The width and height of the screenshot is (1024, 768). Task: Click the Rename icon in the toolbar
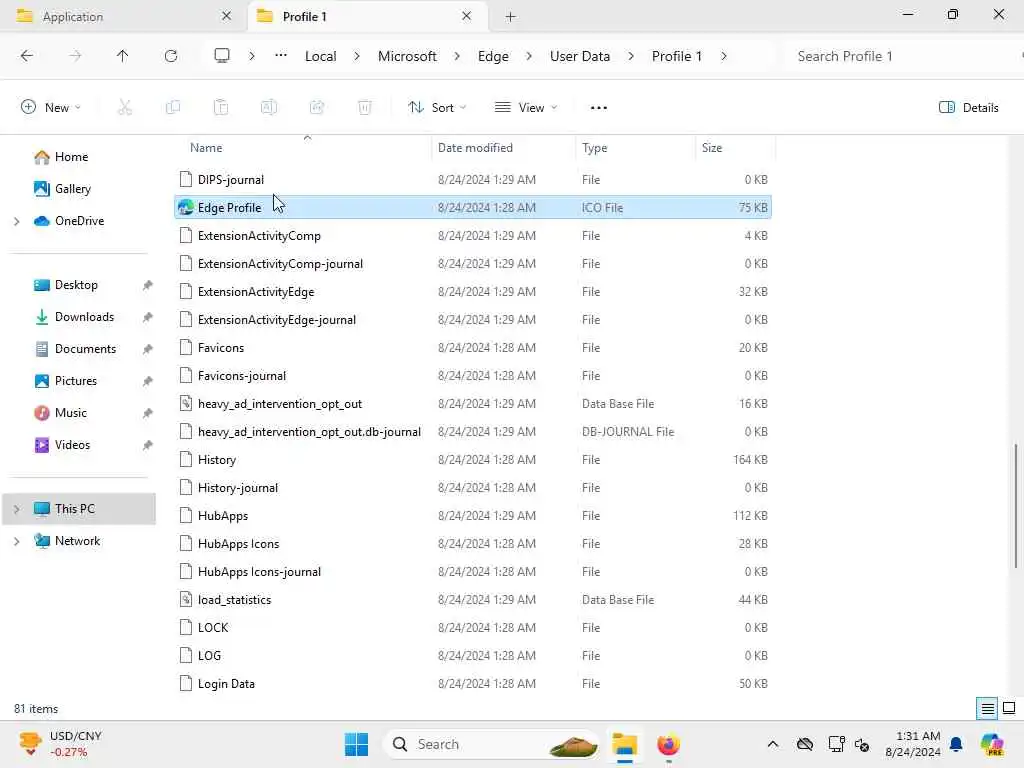[269, 108]
